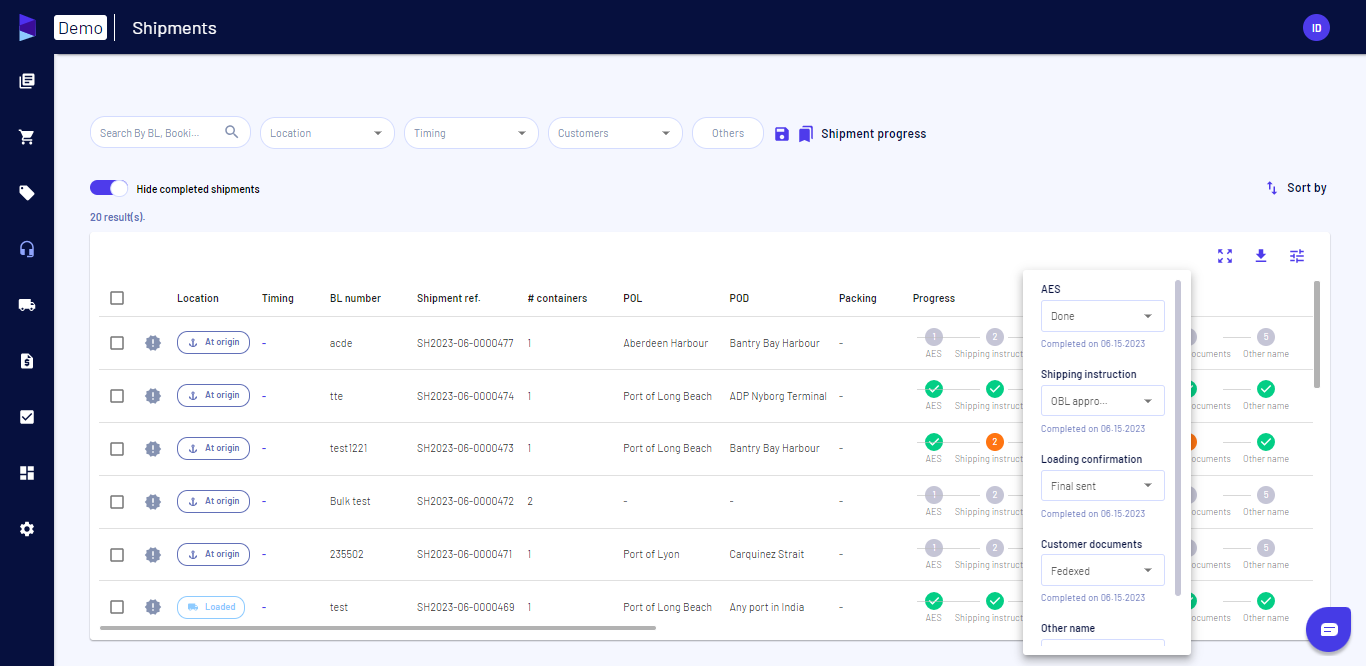Viewport: 1366px width, 666px height.
Task: Click the POD column header
Action: (739, 298)
